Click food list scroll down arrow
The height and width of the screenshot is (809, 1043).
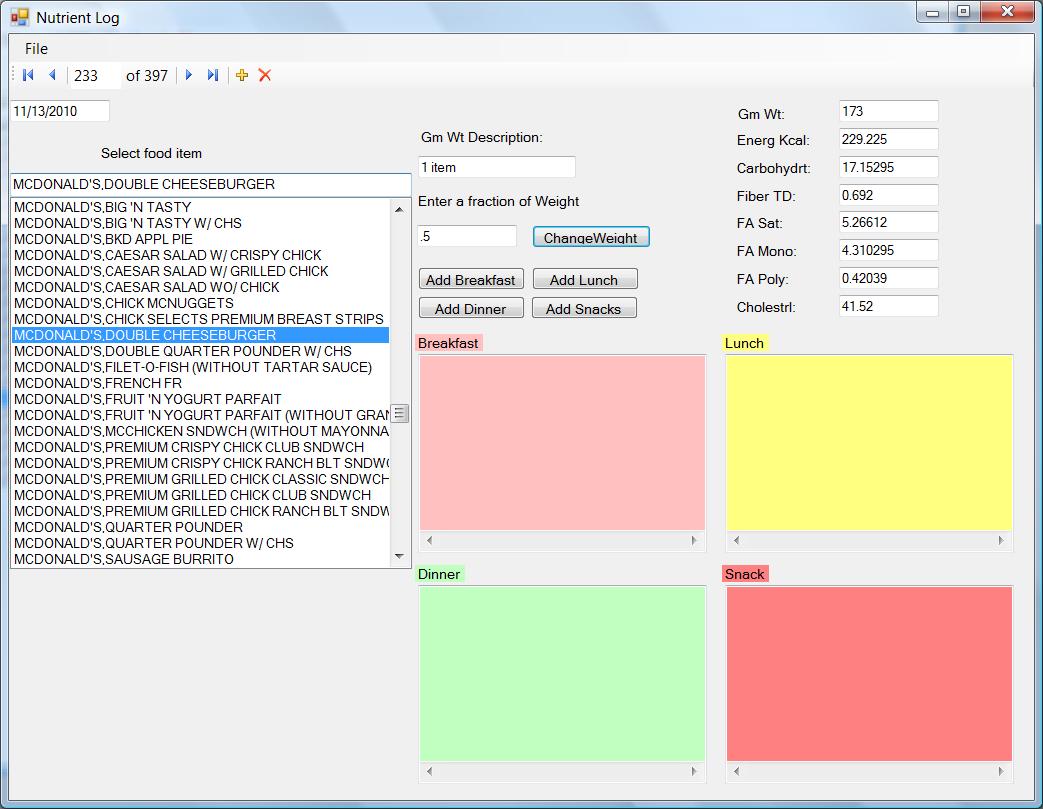(399, 556)
